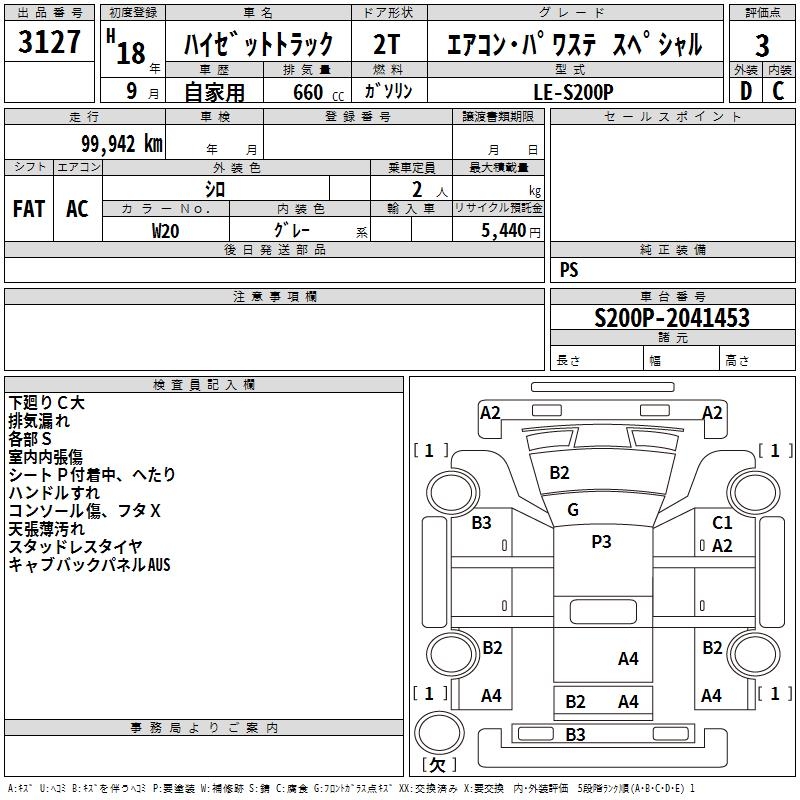
Task: Select the top-left A2 bumper marker
Action: tap(490, 413)
